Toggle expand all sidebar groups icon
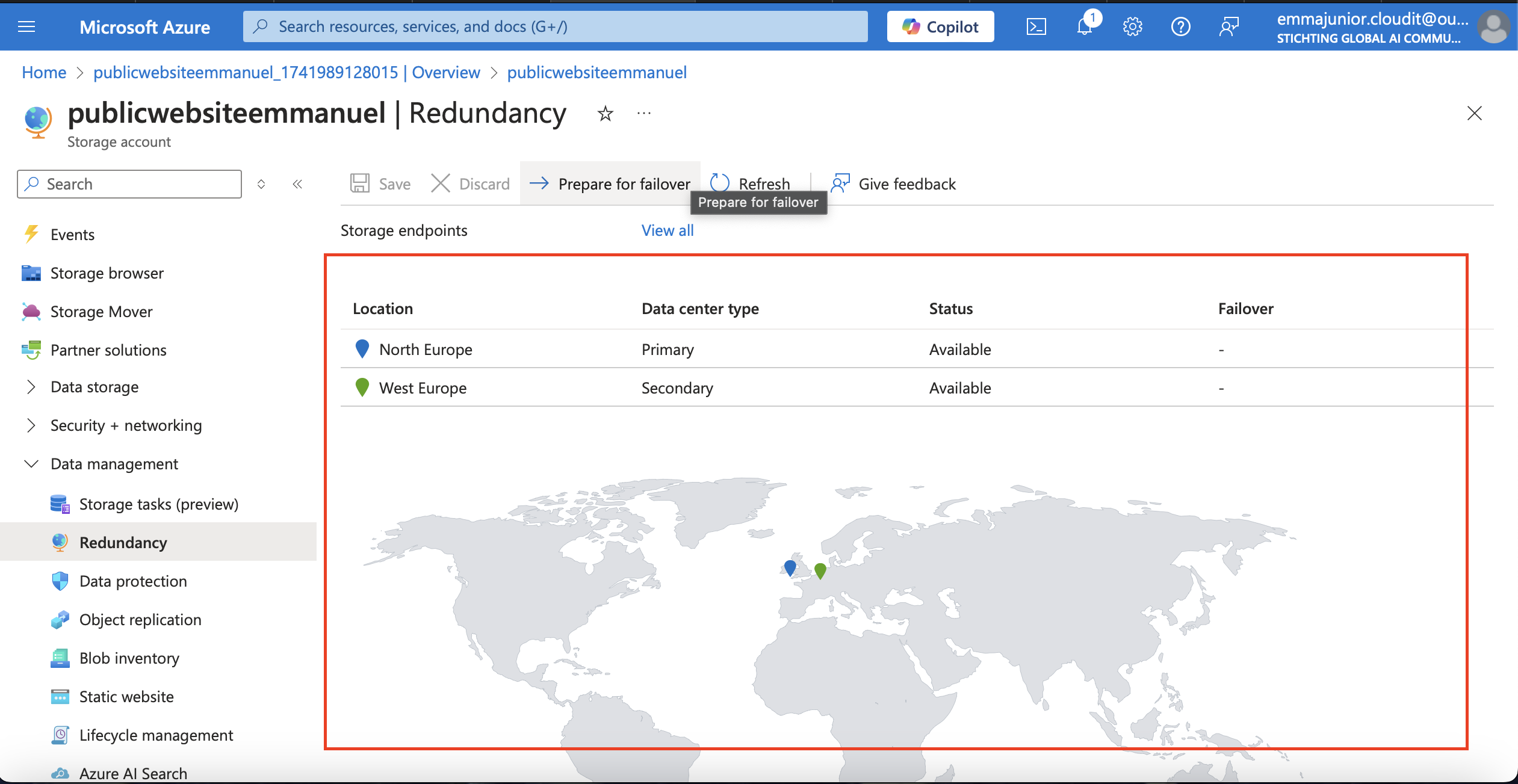This screenshot has width=1518, height=784. [261, 184]
